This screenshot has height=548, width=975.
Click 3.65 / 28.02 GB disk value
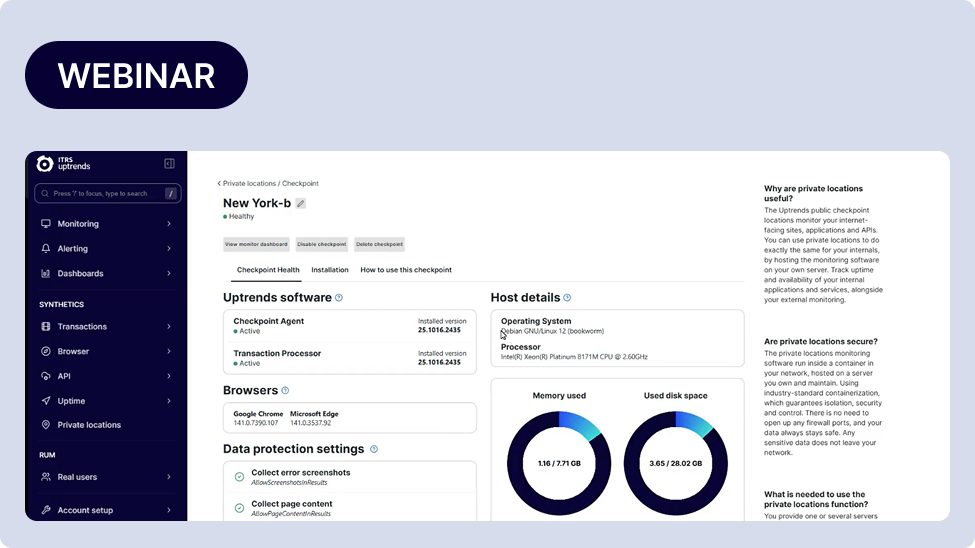[x=676, y=463]
